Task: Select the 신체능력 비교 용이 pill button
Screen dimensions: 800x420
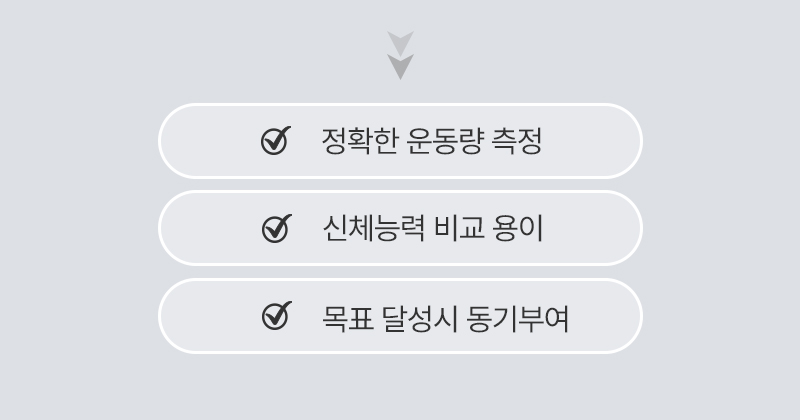Action: (x=400, y=229)
